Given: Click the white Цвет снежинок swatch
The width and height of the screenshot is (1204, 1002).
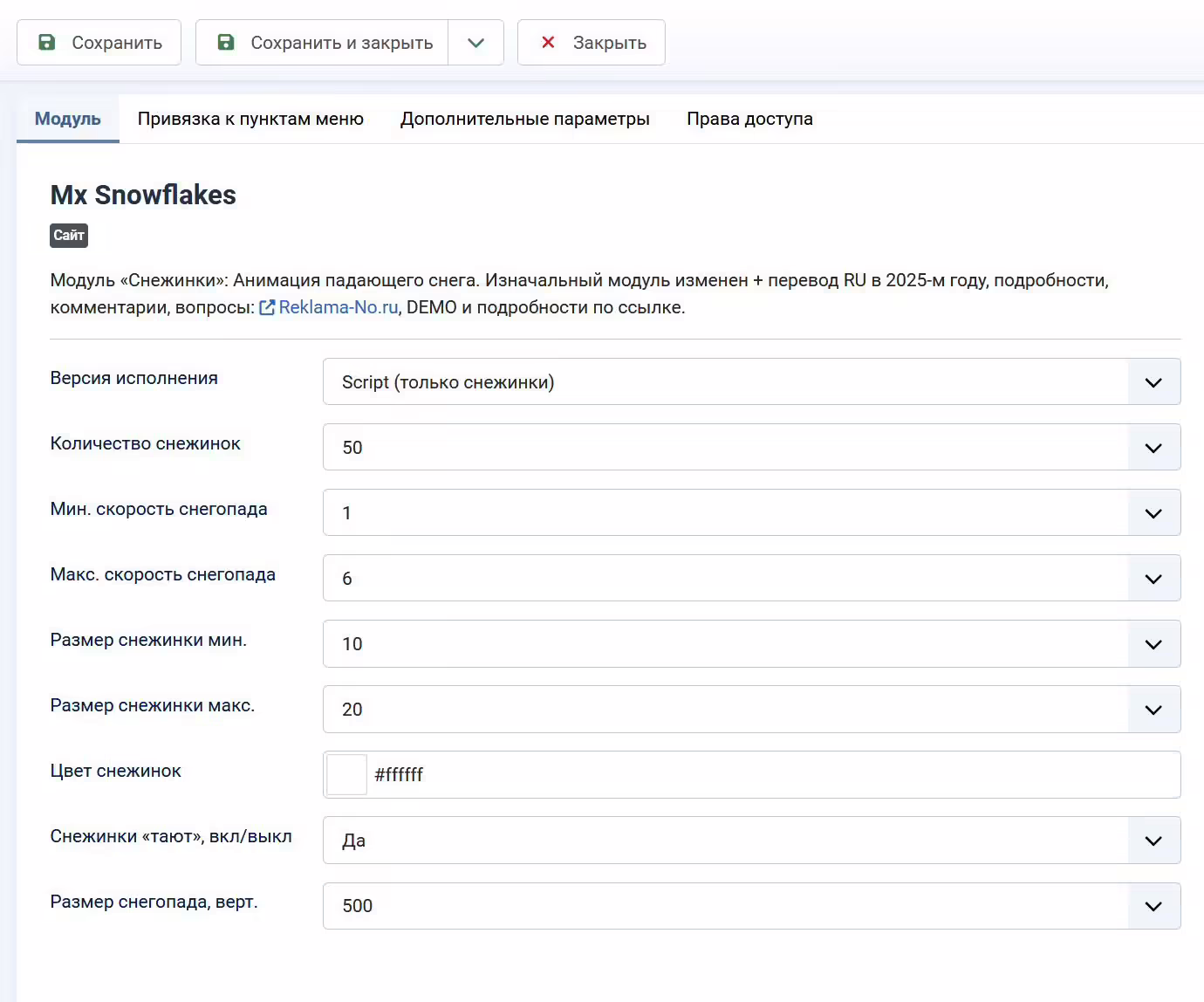Looking at the screenshot, I should [x=346, y=774].
